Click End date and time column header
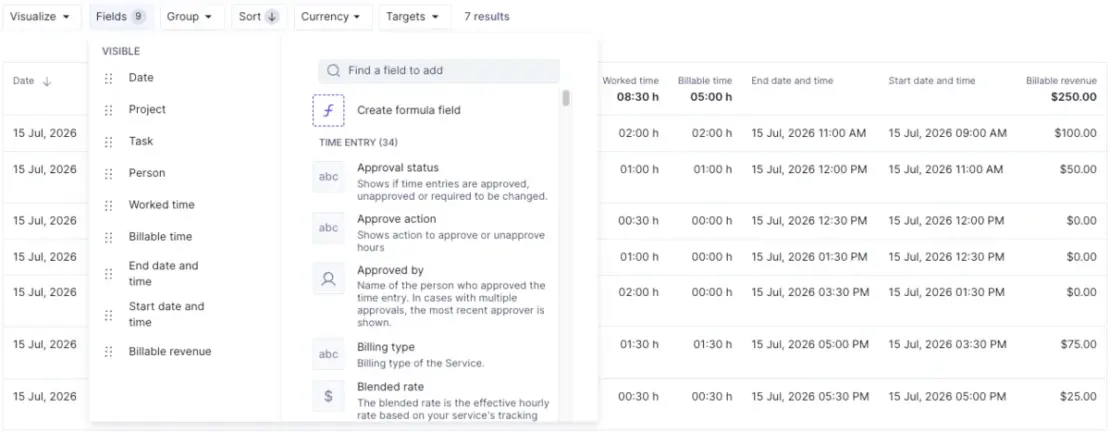Screen dimensions: 1110x433 coord(792,81)
